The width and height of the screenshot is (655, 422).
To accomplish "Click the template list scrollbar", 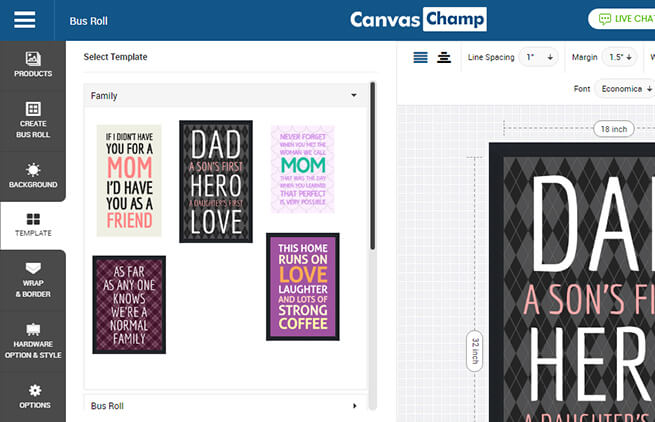I will [x=373, y=165].
